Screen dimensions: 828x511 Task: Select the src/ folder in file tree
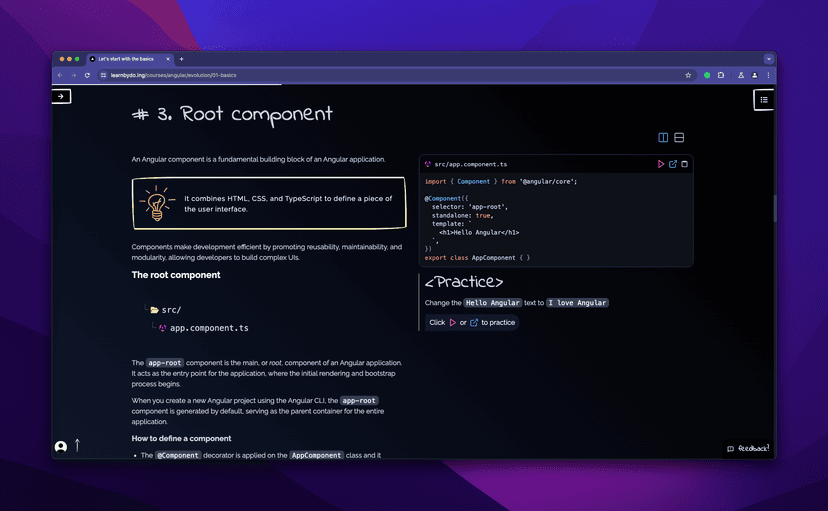click(x=166, y=310)
